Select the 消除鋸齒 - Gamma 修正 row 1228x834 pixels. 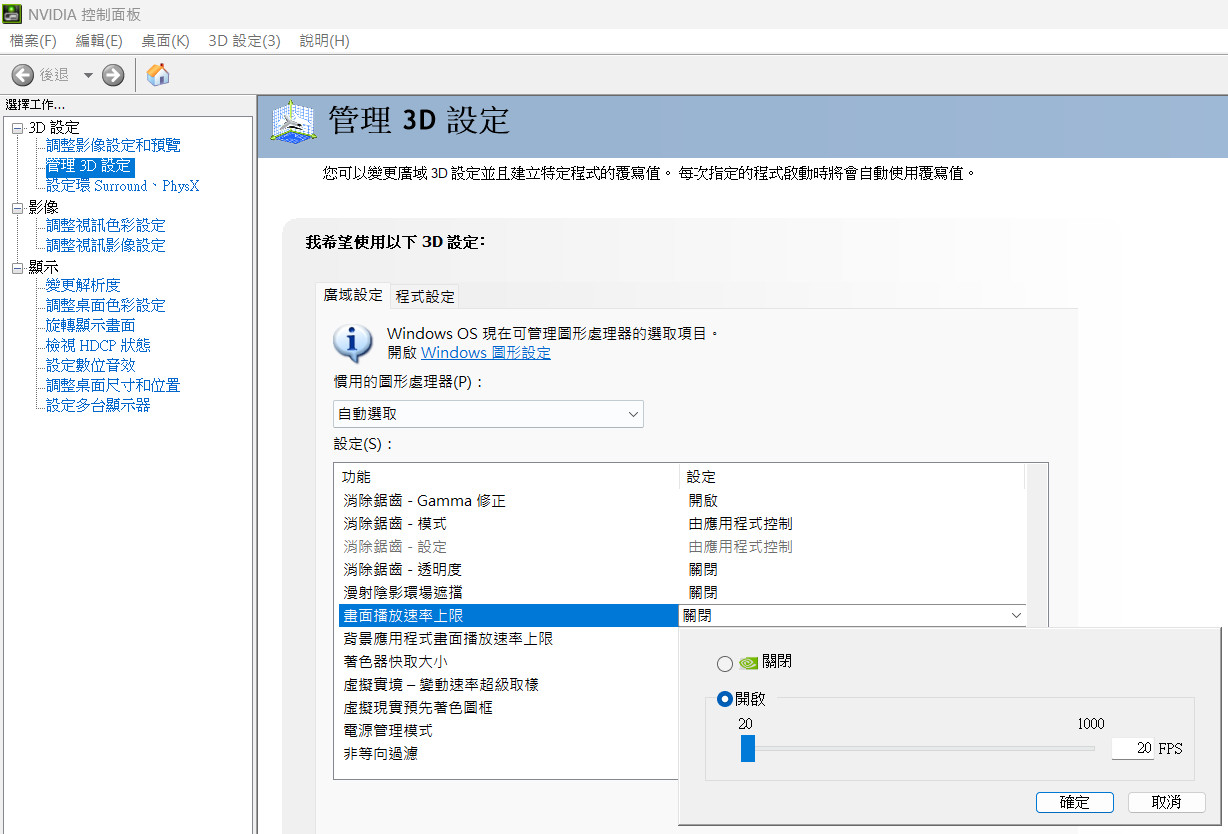[680, 501]
